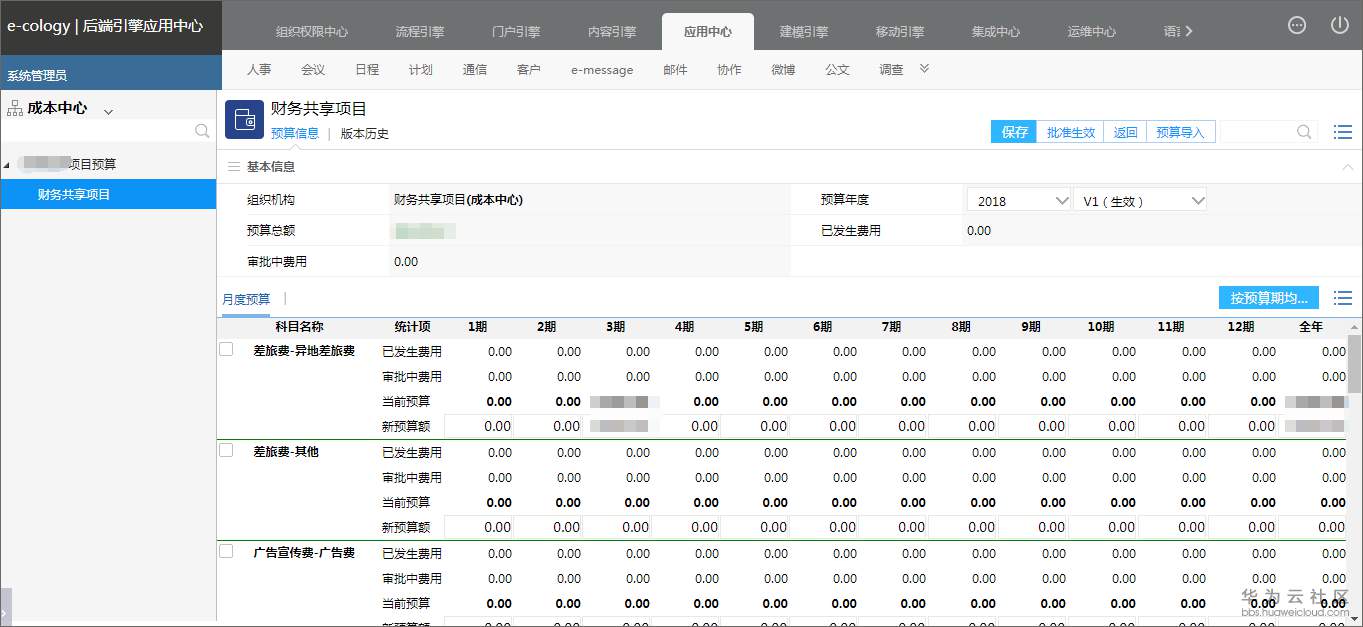The height and width of the screenshot is (627, 1363).
Task: Click the search magnifier in left sidebar
Action: pos(202,131)
